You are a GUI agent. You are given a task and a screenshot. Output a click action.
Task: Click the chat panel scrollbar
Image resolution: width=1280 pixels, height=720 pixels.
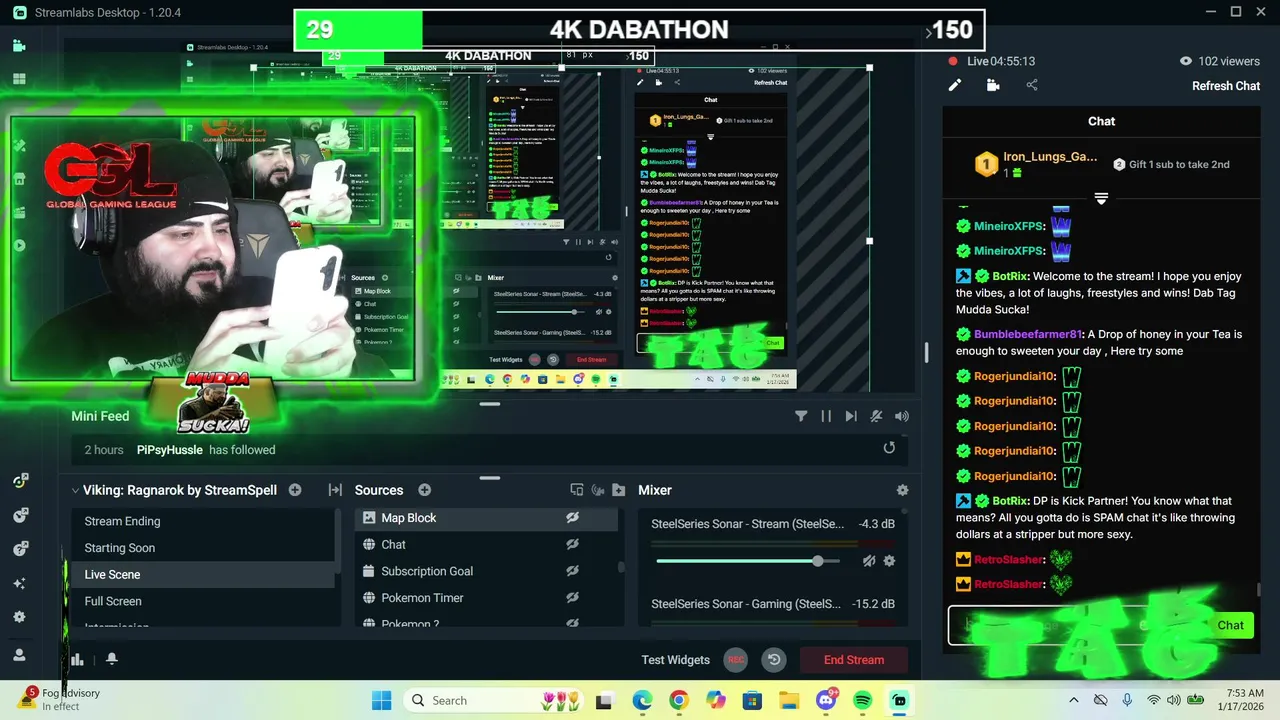coord(1259,590)
